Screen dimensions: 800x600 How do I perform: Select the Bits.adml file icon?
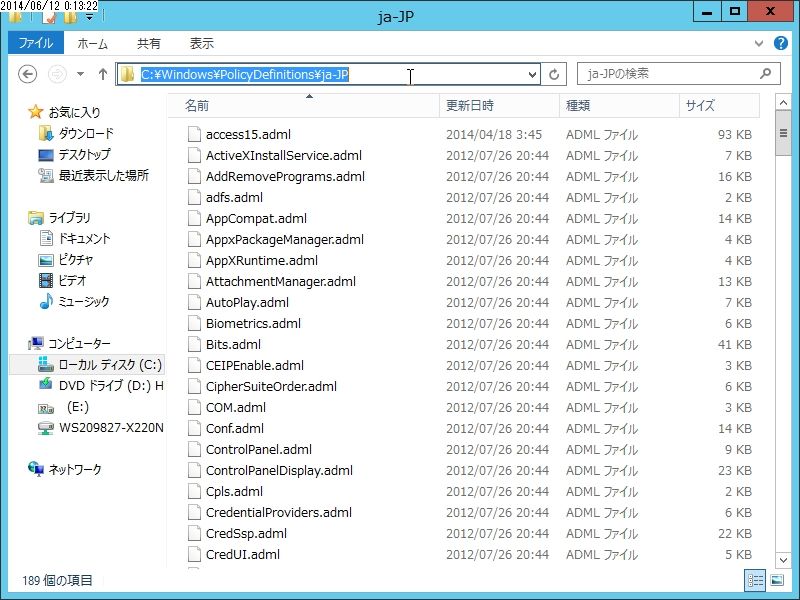click(194, 344)
